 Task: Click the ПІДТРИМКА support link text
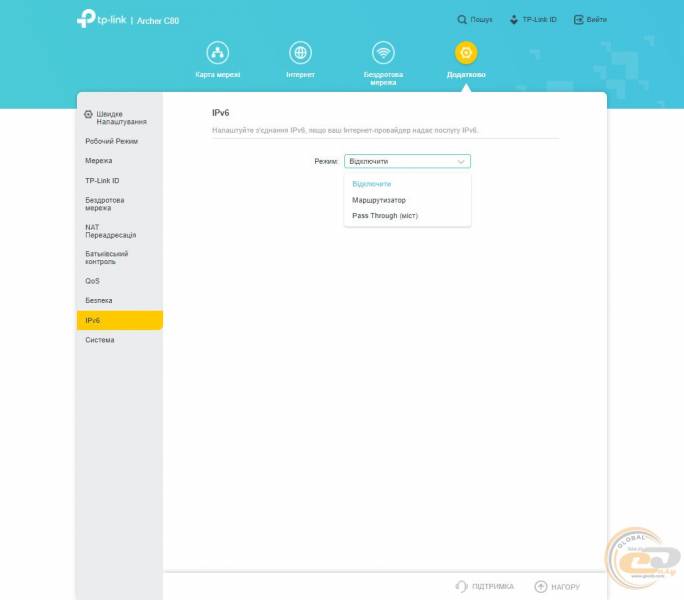(492, 586)
